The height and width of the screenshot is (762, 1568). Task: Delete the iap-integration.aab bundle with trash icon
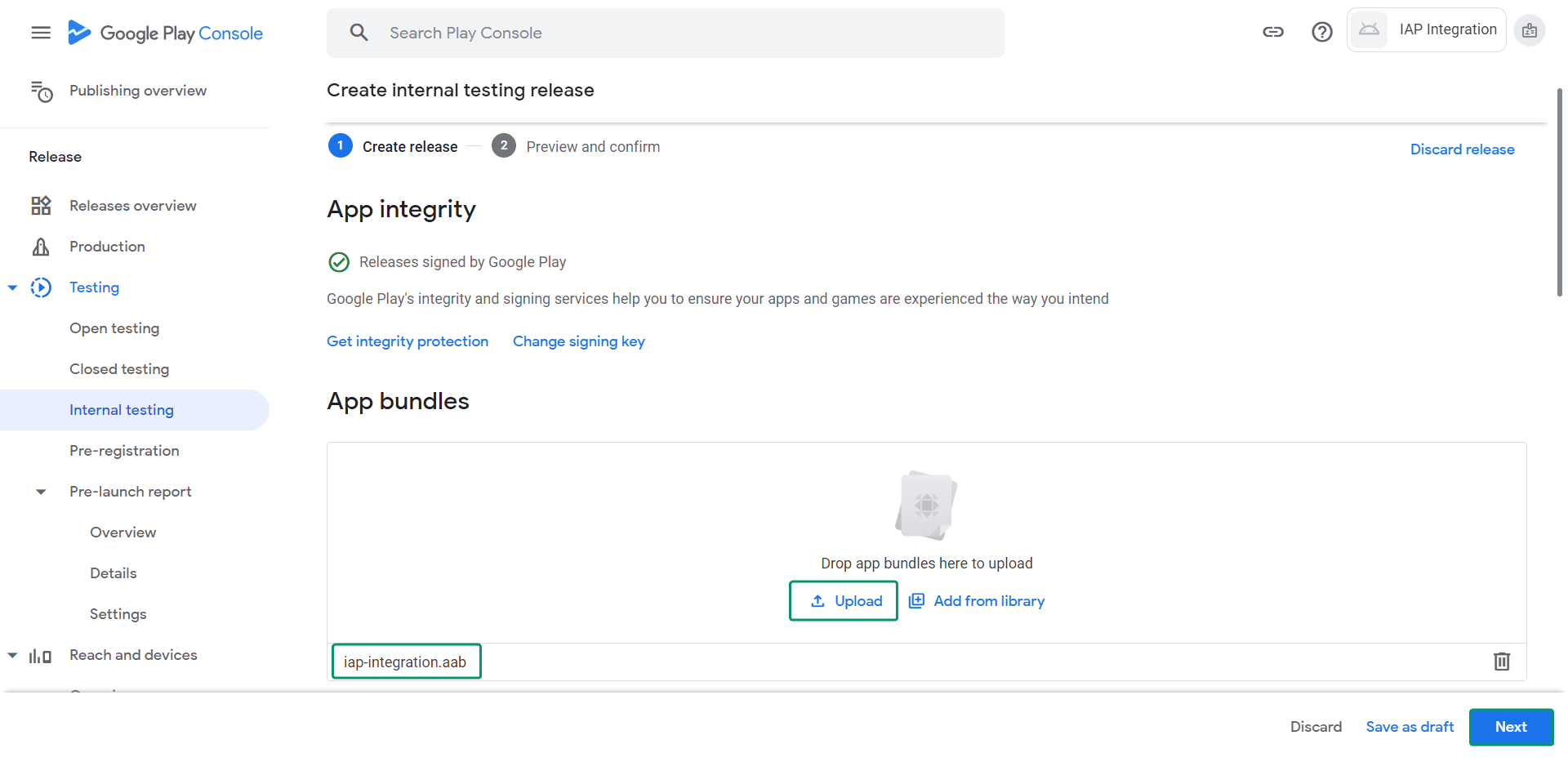click(1501, 662)
